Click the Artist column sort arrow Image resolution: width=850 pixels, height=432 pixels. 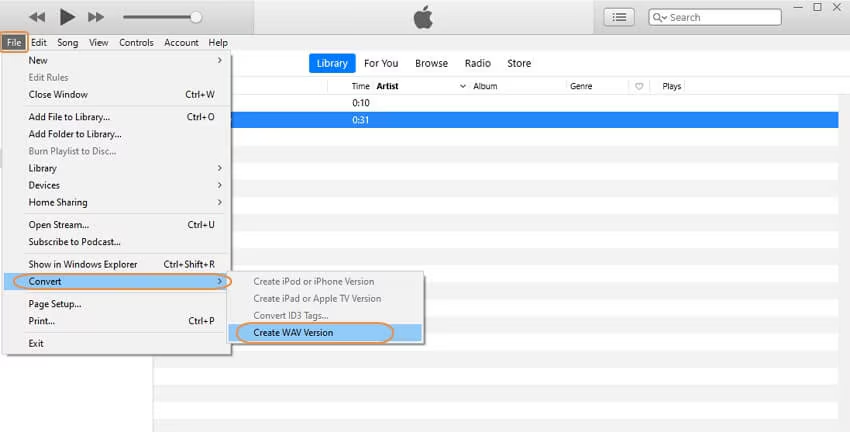coord(462,86)
